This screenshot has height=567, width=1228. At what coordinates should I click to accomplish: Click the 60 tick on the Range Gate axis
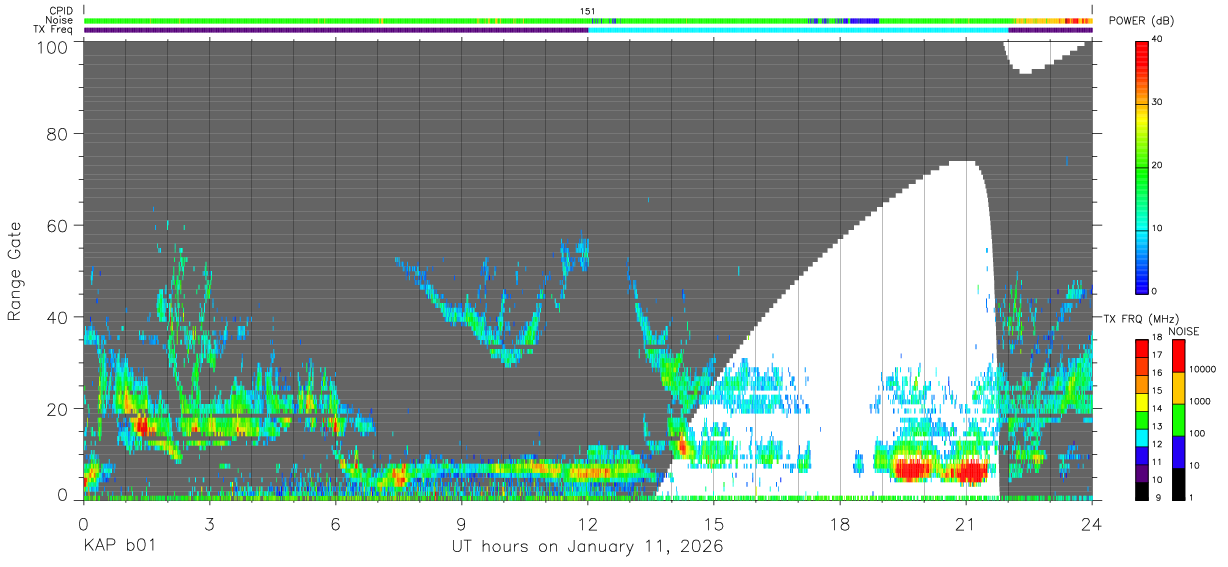(58, 226)
